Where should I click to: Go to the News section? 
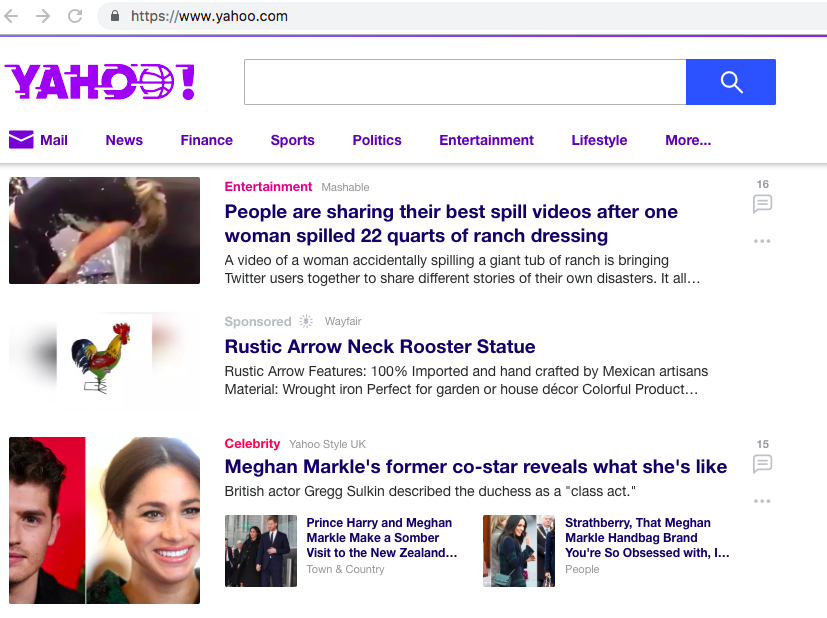click(124, 140)
